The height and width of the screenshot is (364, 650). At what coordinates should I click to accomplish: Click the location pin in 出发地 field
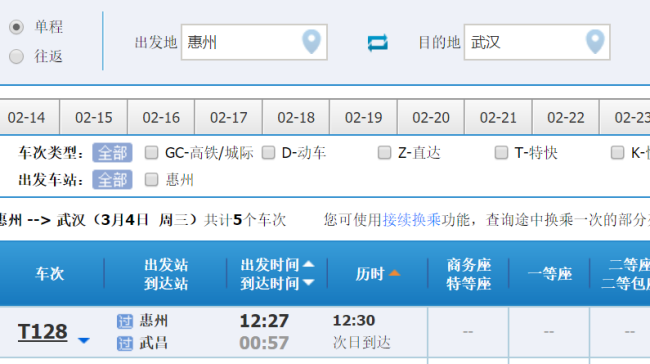tap(311, 42)
